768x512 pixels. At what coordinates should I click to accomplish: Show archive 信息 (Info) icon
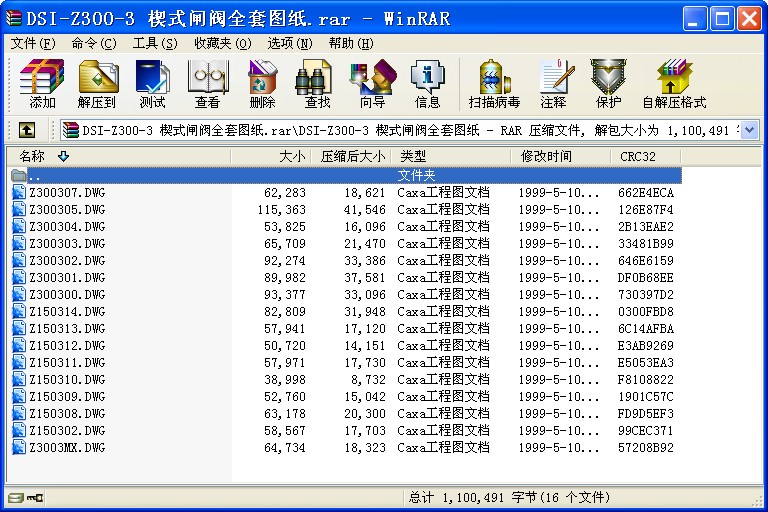click(x=427, y=83)
